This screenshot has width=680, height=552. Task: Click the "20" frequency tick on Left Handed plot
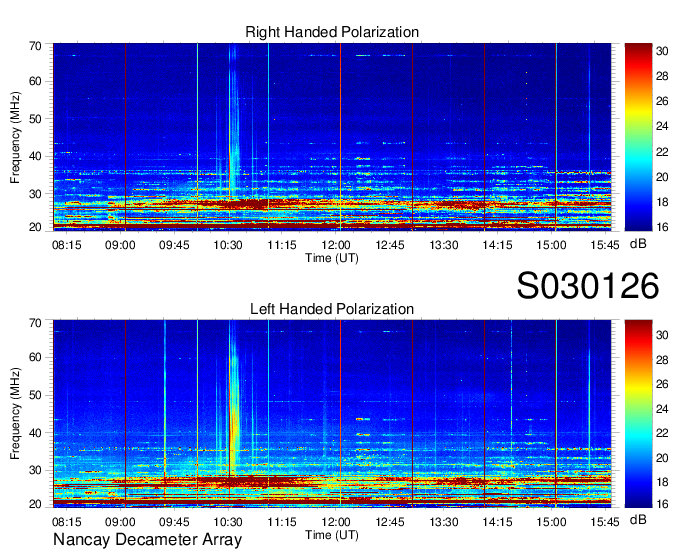coord(35,504)
